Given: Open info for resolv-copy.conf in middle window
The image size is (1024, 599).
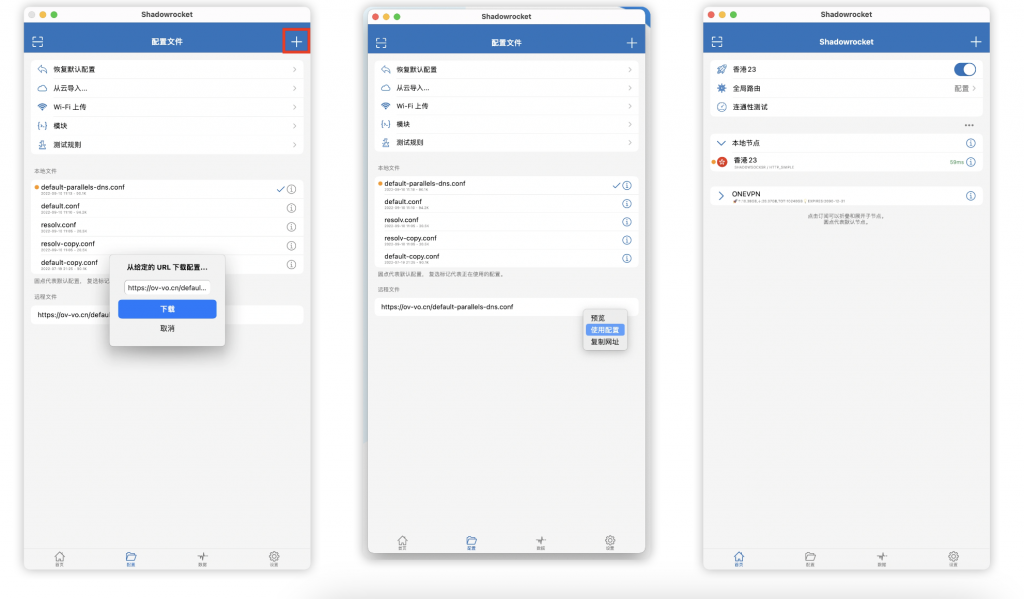Looking at the screenshot, I should [627, 240].
